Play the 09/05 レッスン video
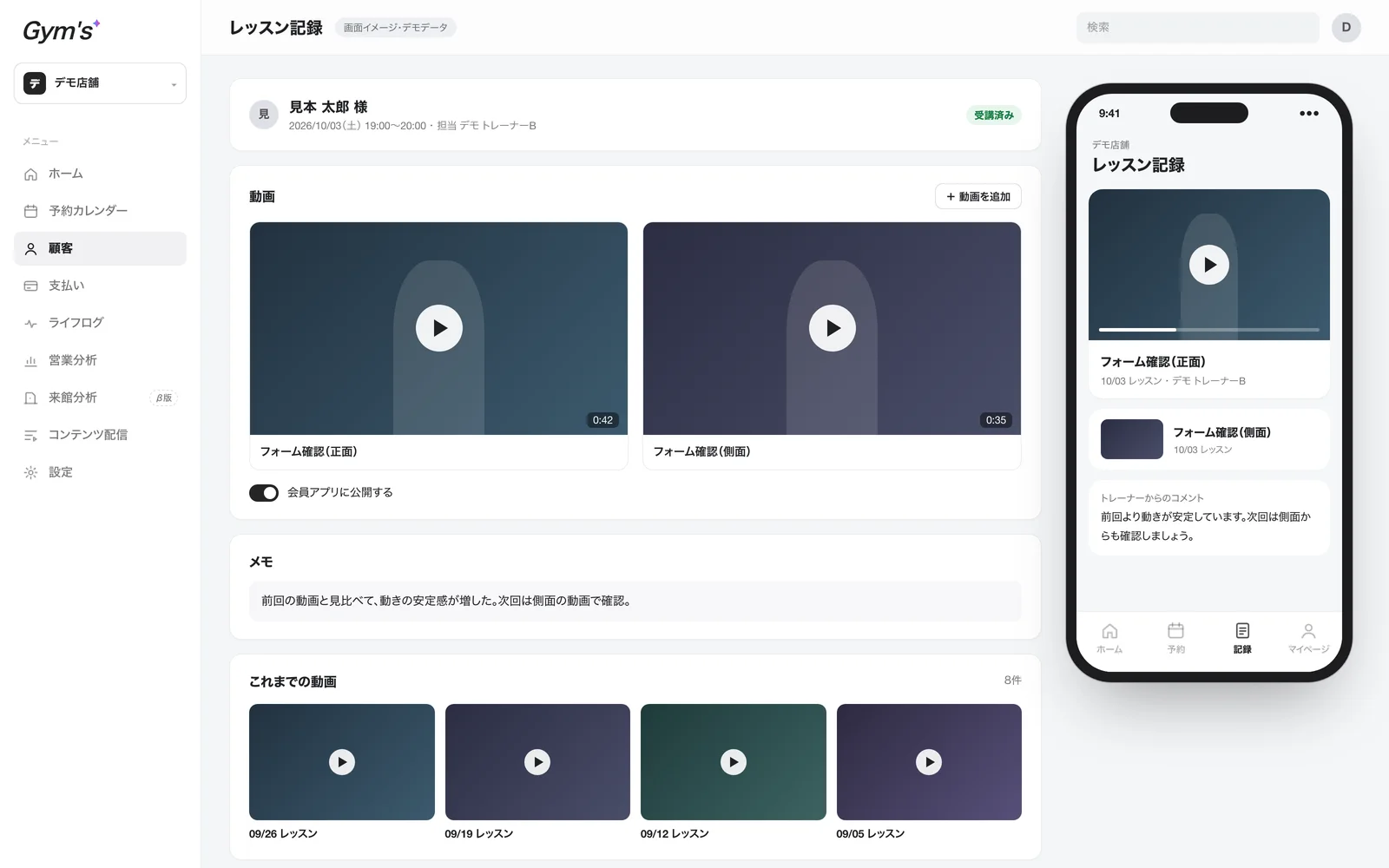 929,762
